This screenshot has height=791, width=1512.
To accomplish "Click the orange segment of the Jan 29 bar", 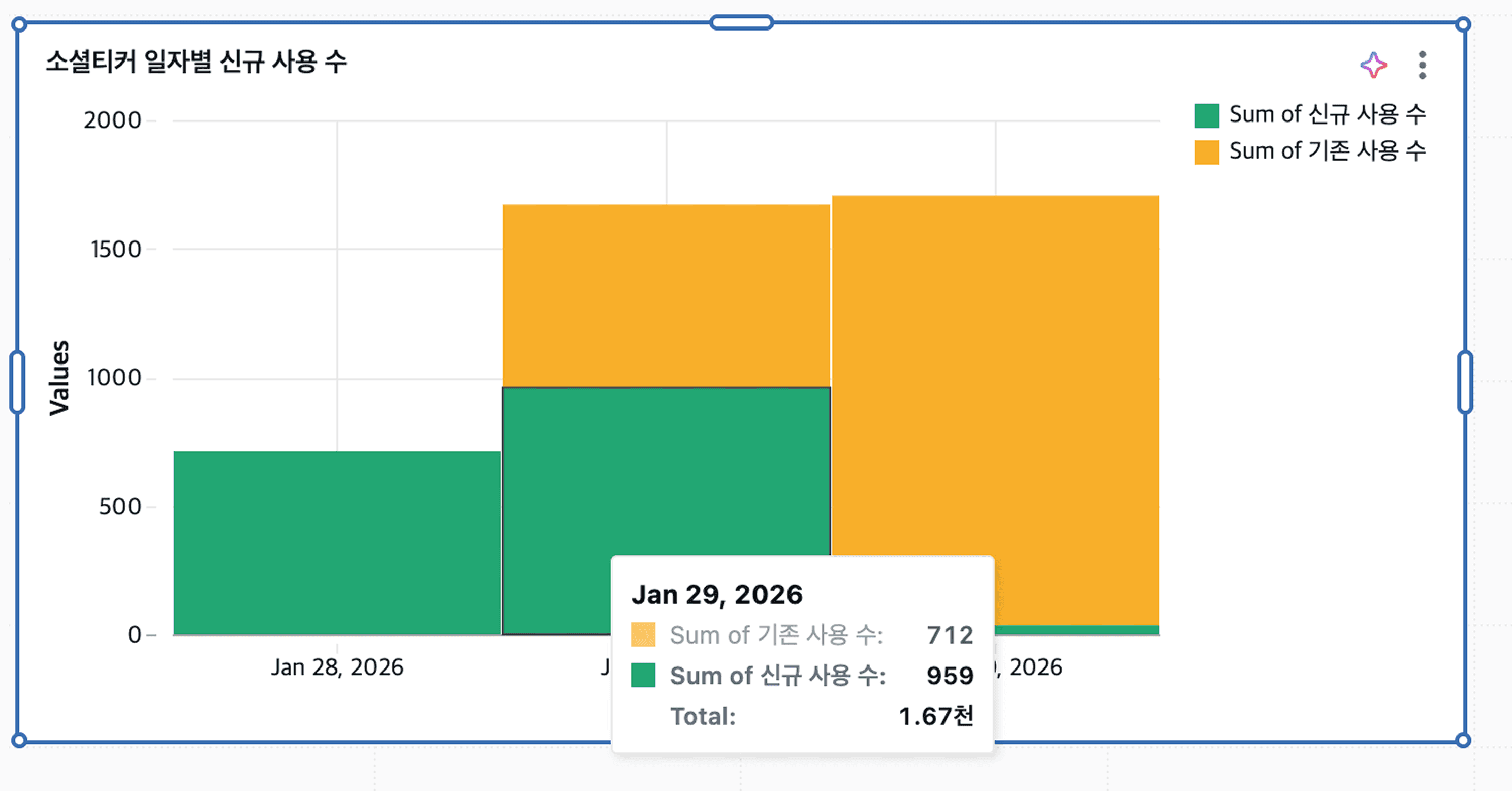I will [666, 295].
